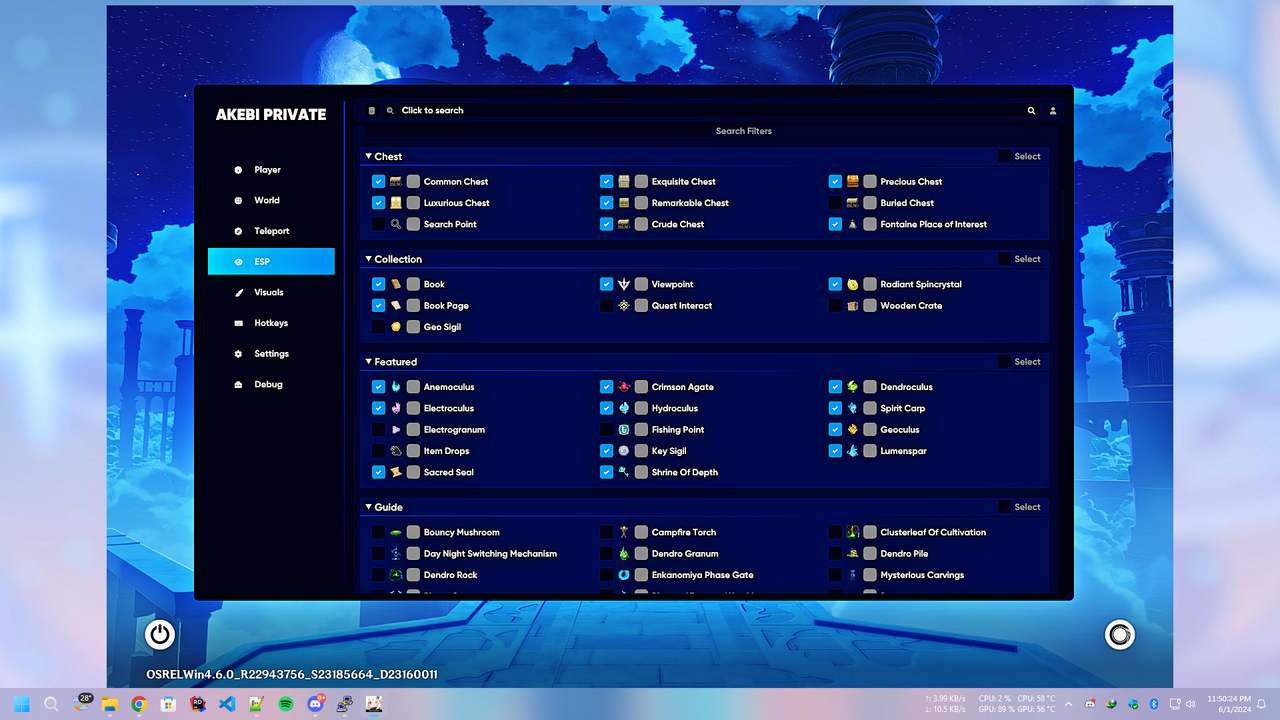Collapse the Featured section
Image resolution: width=1280 pixels, height=720 pixels.
368,362
